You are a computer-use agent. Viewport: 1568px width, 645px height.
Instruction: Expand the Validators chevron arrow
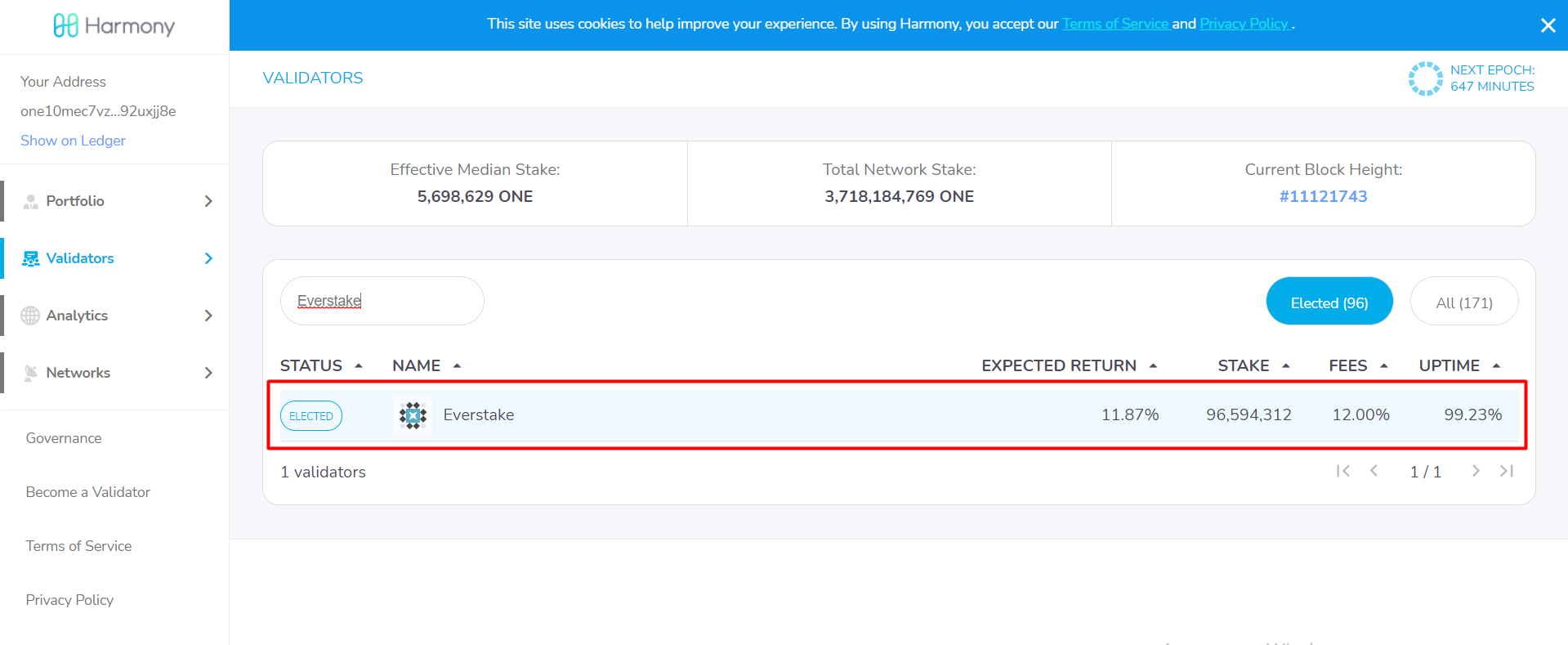point(208,258)
